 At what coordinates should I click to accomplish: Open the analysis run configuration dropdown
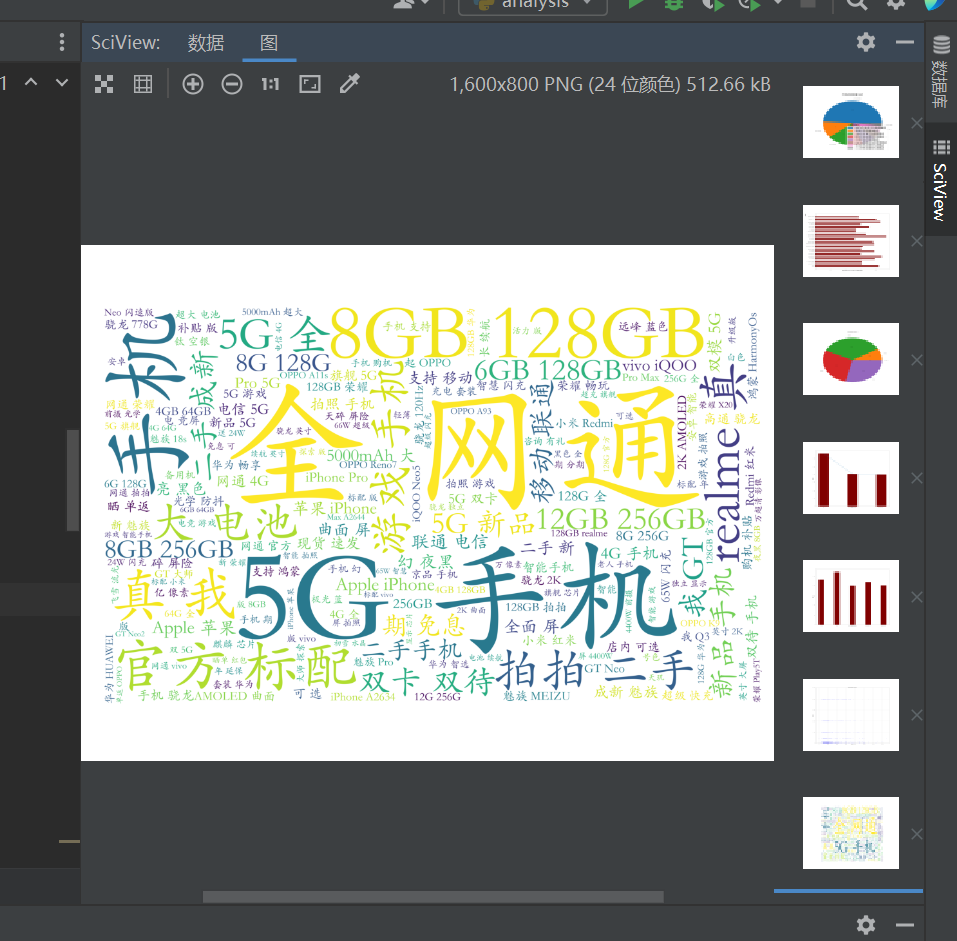pyautogui.click(x=533, y=5)
